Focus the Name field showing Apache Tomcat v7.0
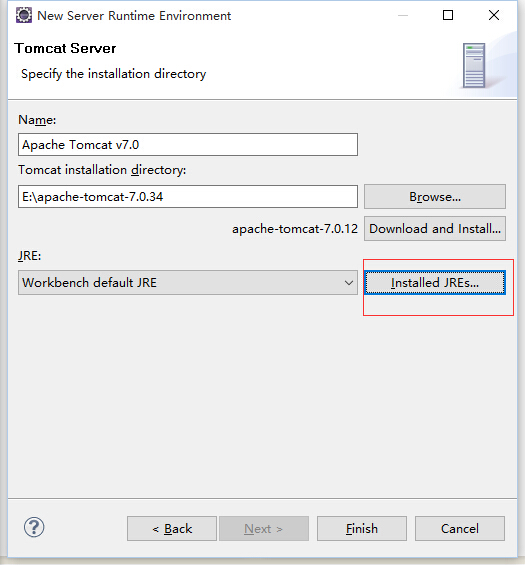 (188, 144)
